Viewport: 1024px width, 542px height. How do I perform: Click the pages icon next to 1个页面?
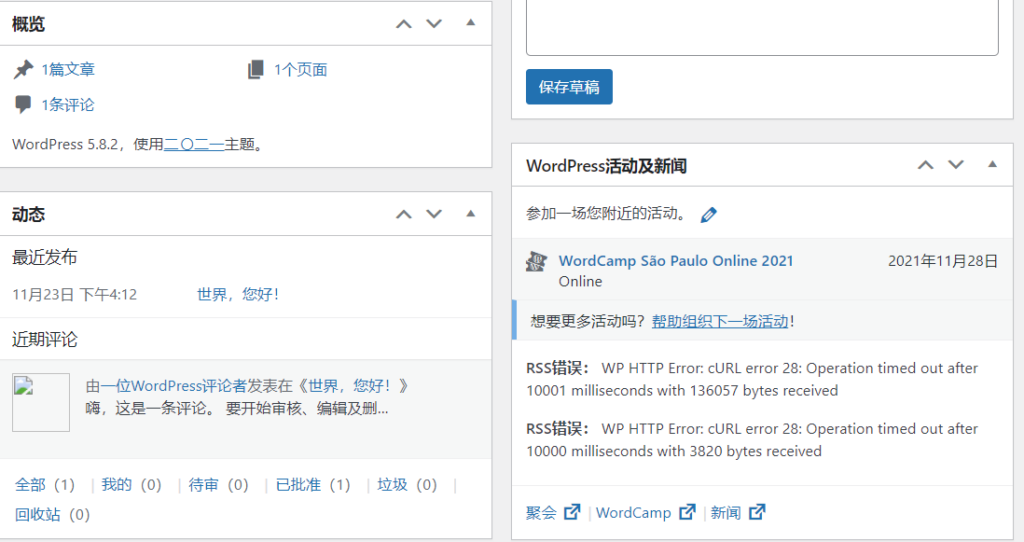[255, 69]
